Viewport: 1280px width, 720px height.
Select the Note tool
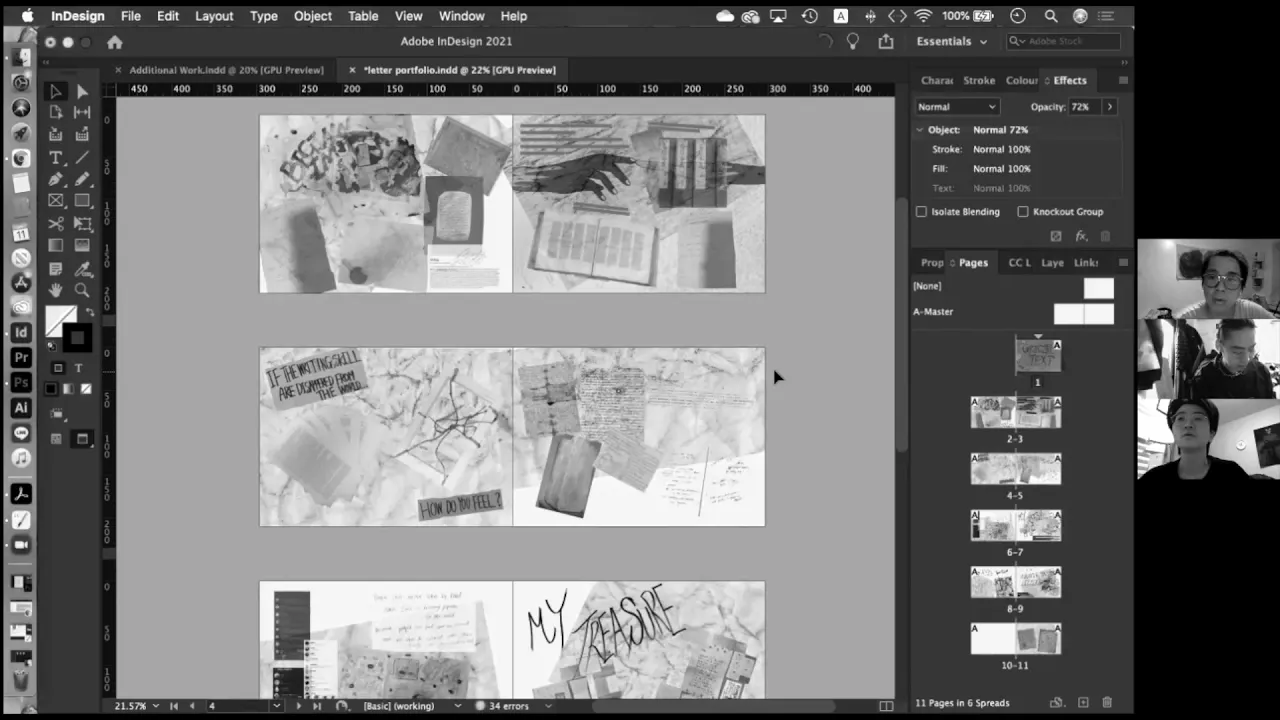click(x=56, y=269)
